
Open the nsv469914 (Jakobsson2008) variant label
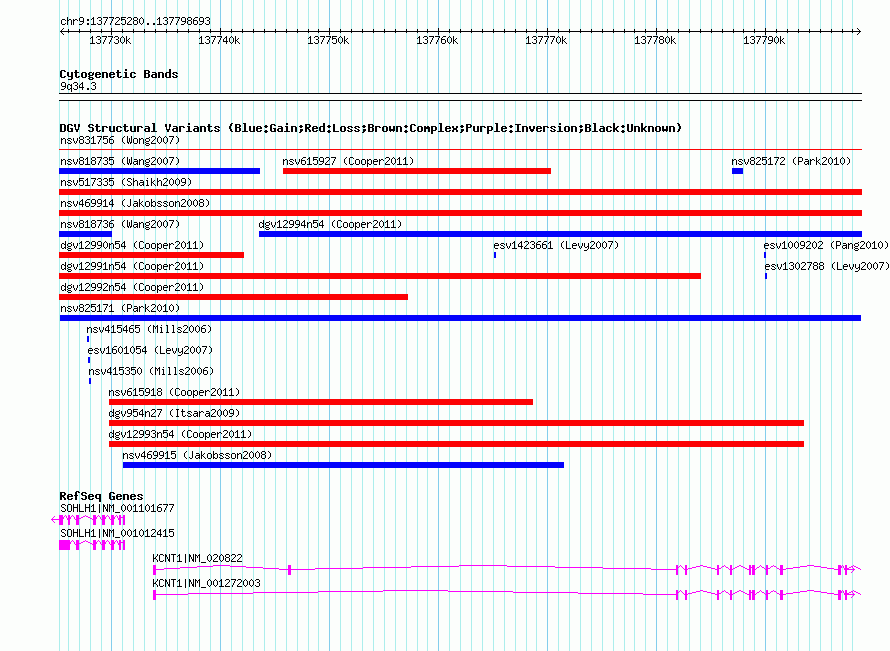point(135,203)
